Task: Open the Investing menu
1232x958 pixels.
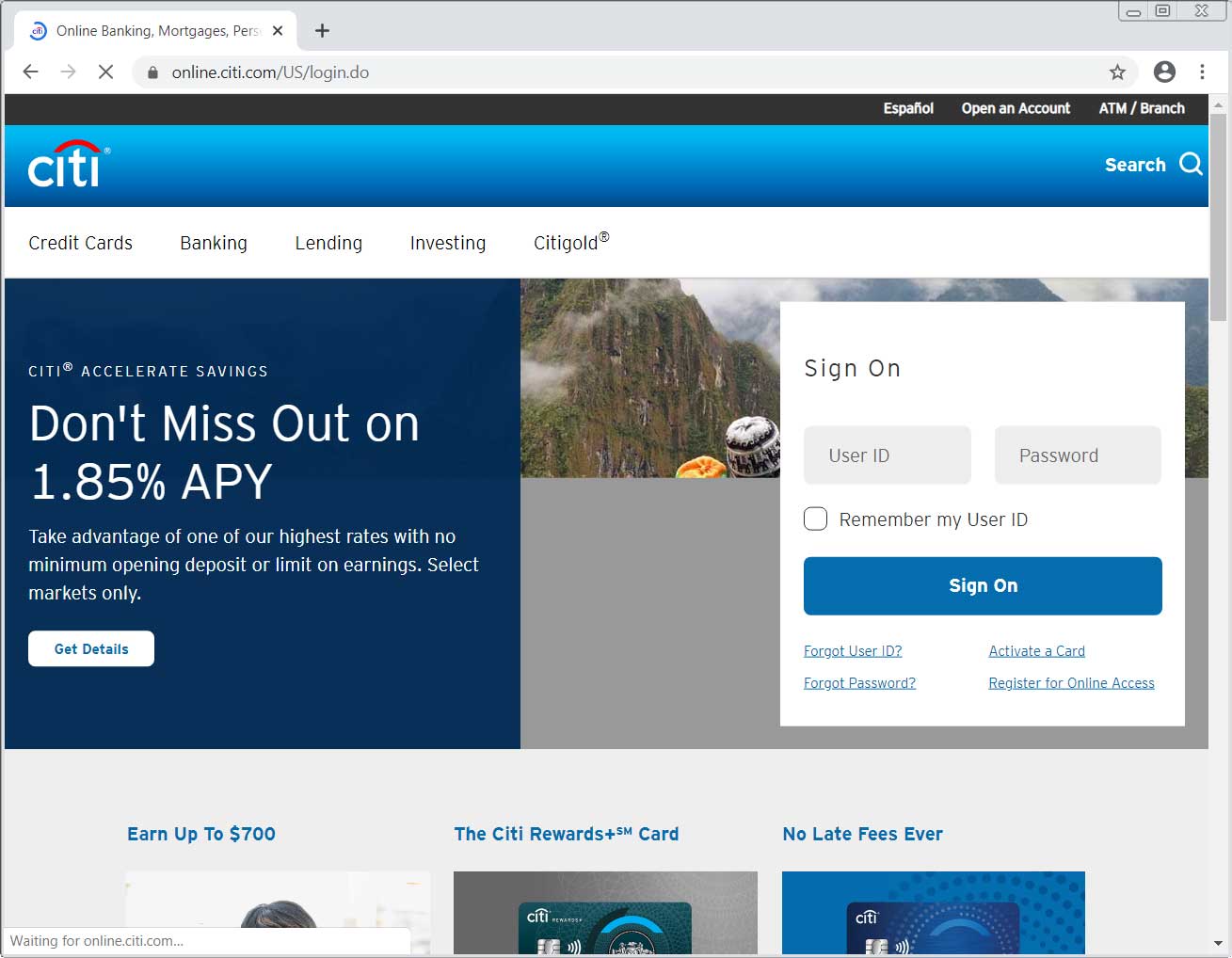Action: point(448,243)
